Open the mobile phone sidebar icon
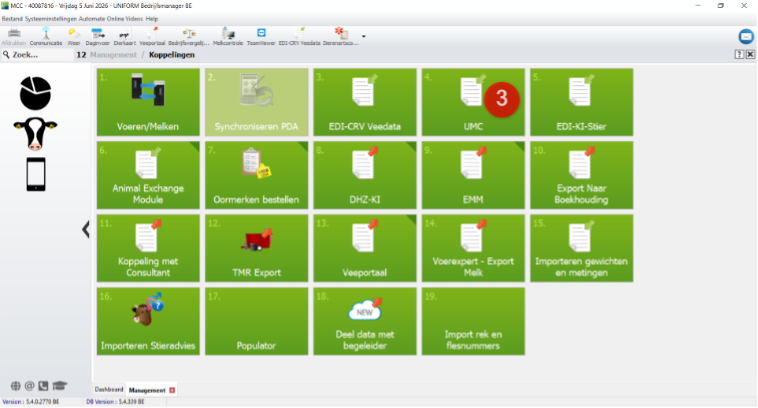 pos(36,174)
